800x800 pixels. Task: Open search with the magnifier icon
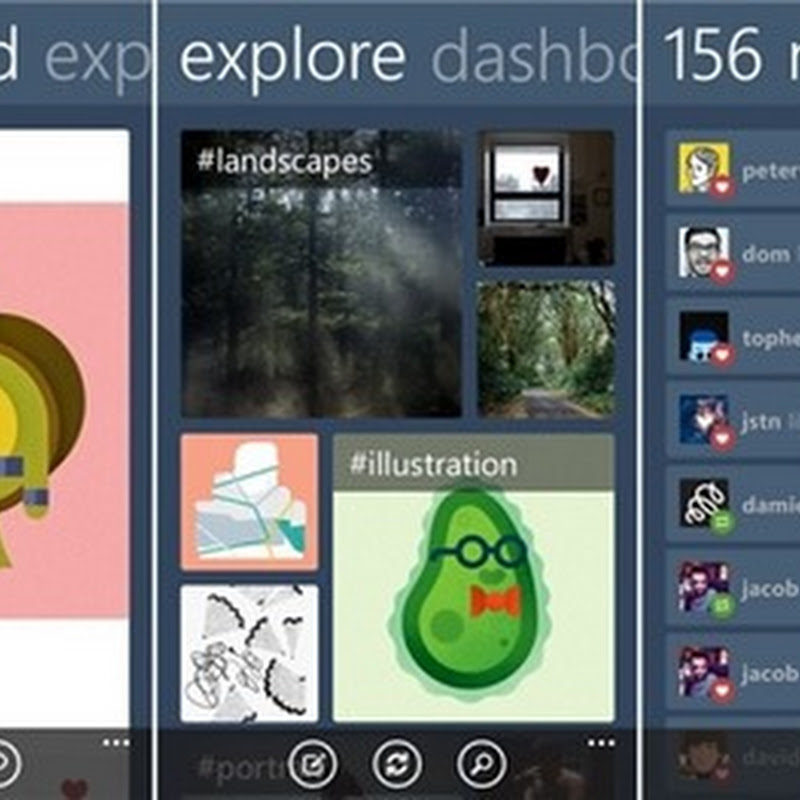481,764
